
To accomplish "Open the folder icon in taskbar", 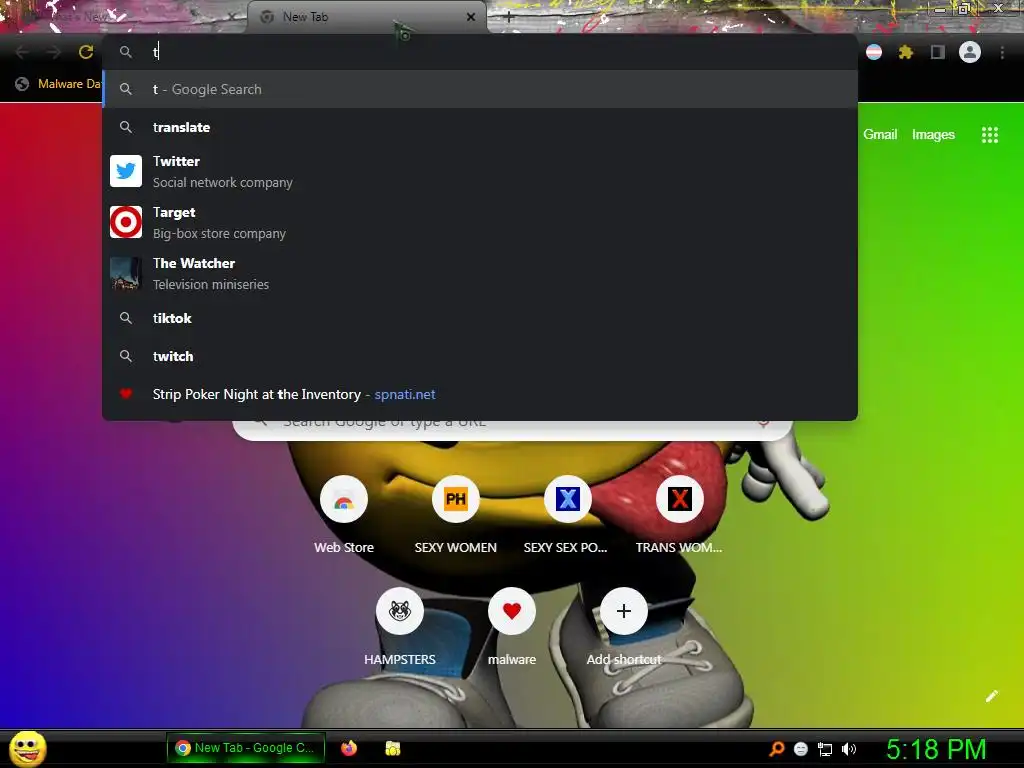I will coord(392,748).
